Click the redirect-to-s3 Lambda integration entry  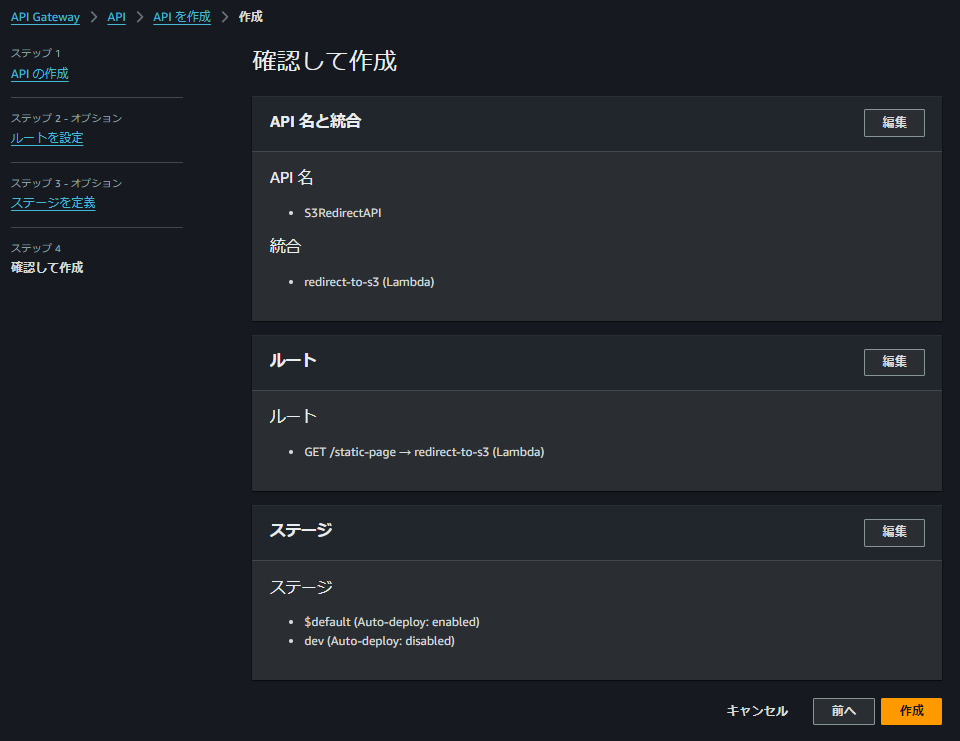370,281
